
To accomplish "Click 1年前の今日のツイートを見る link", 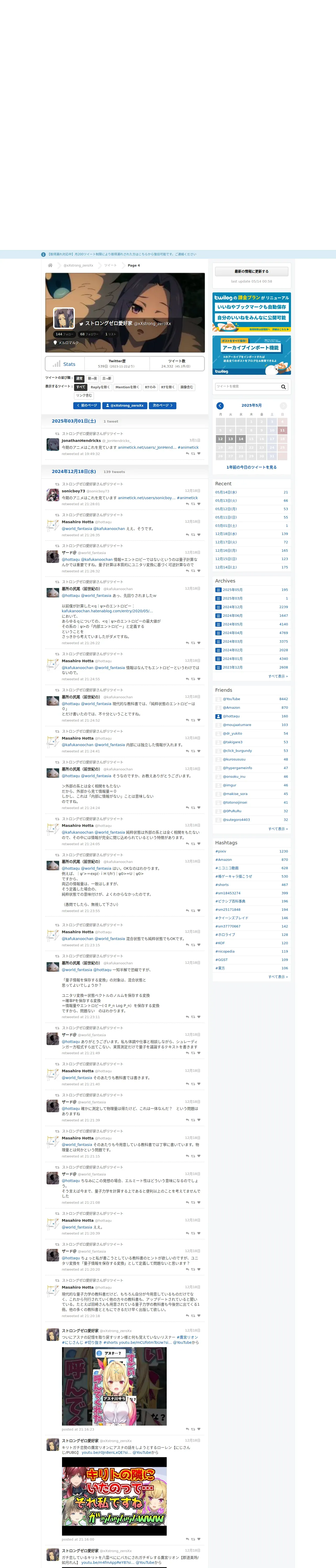I will coord(251,468).
